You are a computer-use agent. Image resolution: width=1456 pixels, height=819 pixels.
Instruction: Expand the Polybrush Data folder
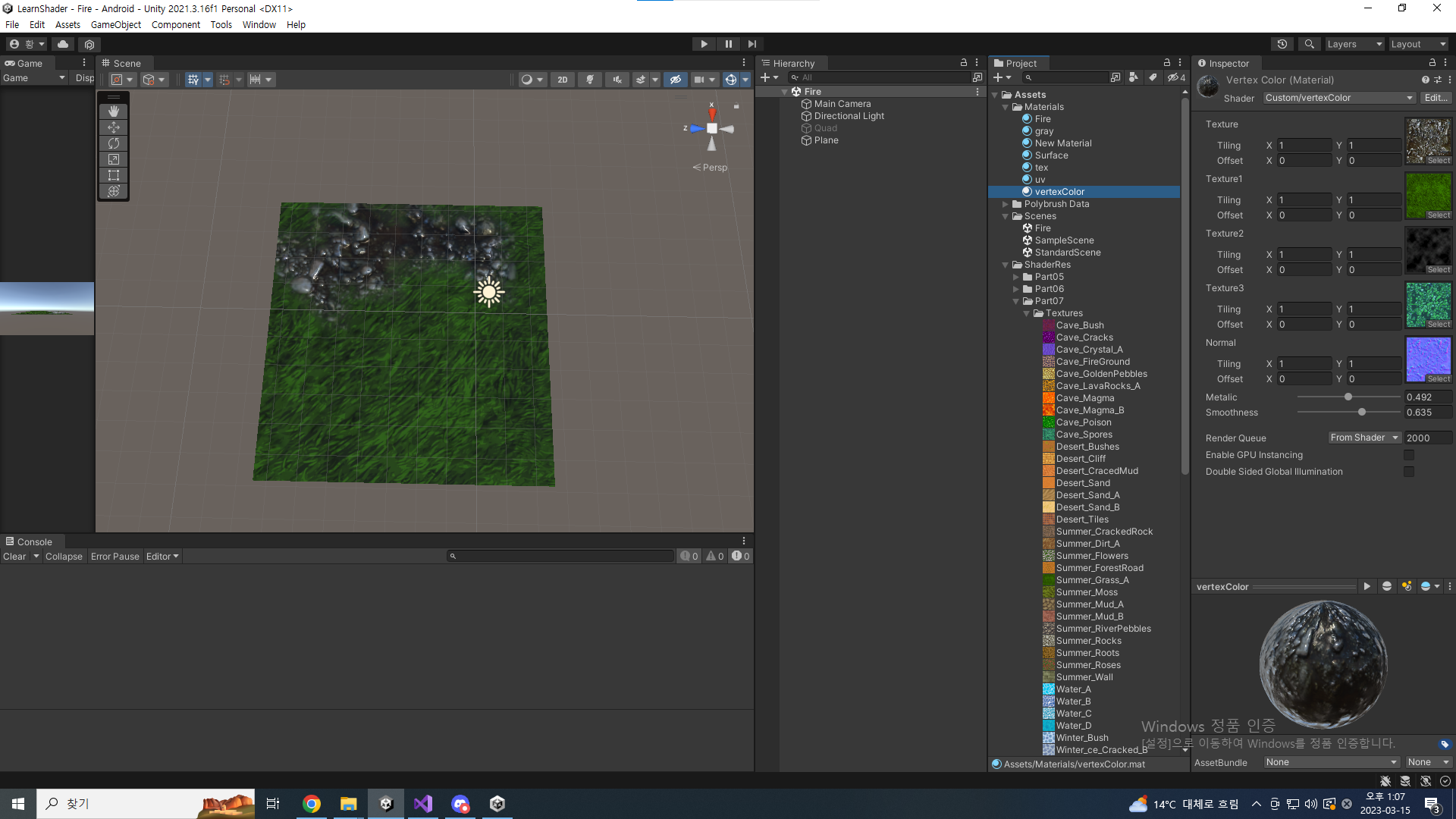[x=1006, y=204]
